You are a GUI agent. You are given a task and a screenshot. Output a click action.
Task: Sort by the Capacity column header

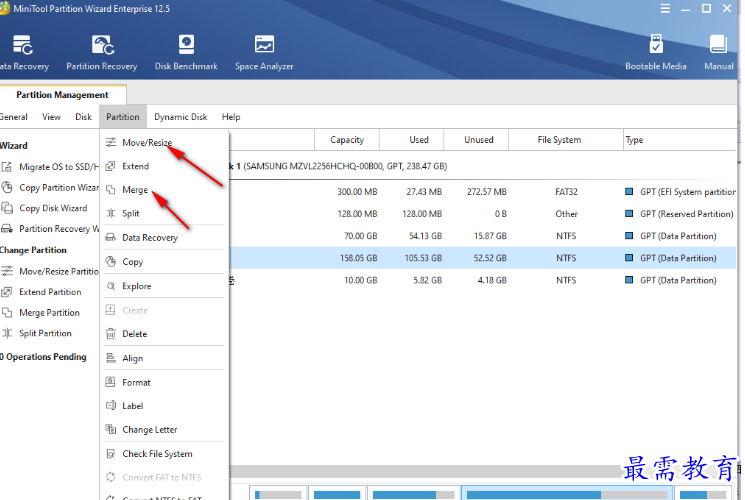click(x=347, y=140)
